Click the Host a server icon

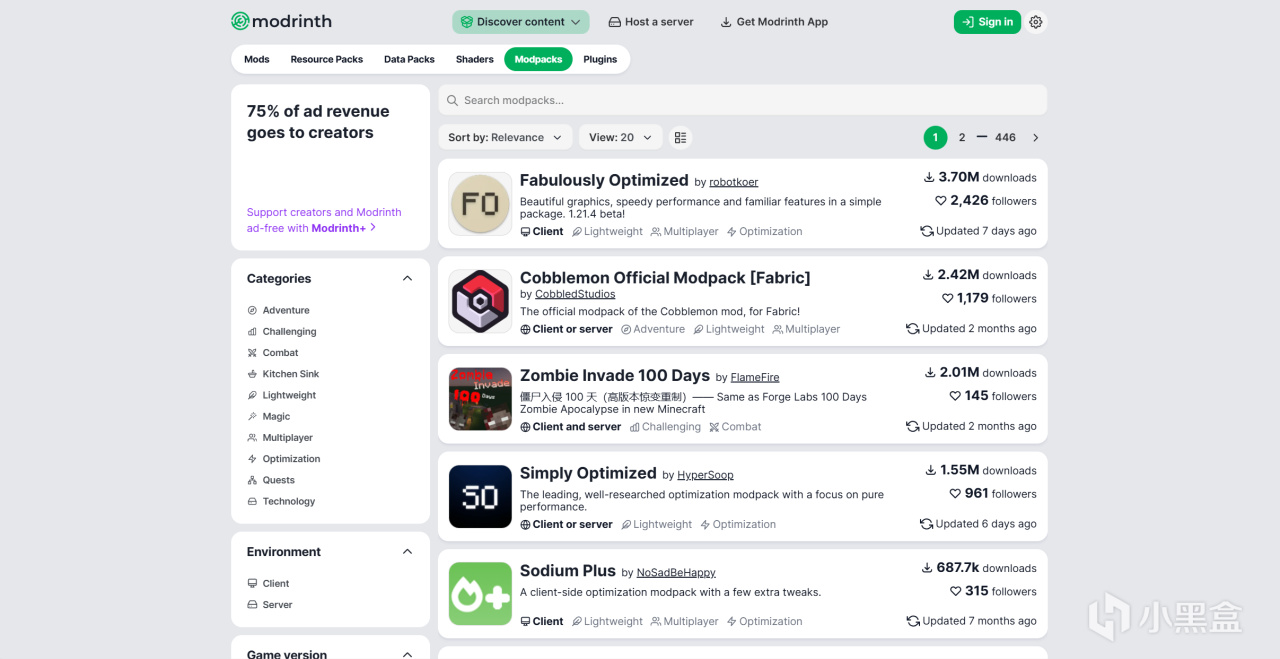[x=615, y=22]
